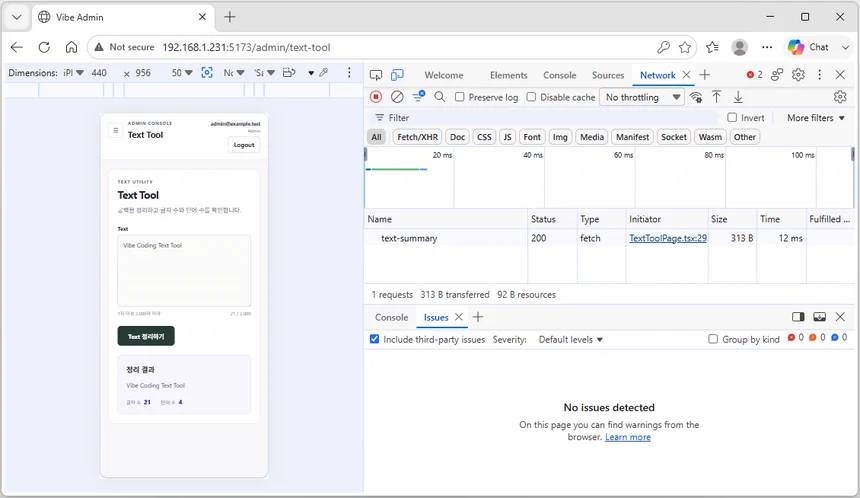Click the Logout button

pos(244,145)
